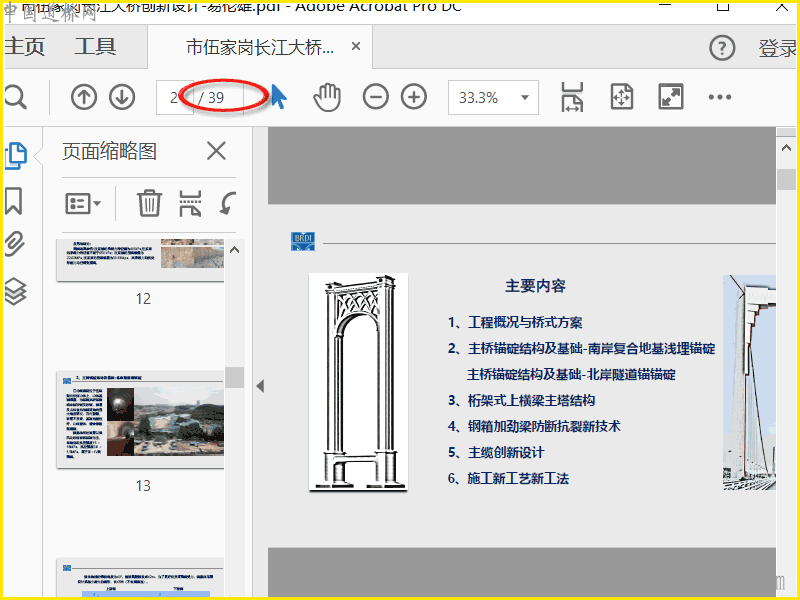
Task: Click the page number input field
Action: click(174, 97)
